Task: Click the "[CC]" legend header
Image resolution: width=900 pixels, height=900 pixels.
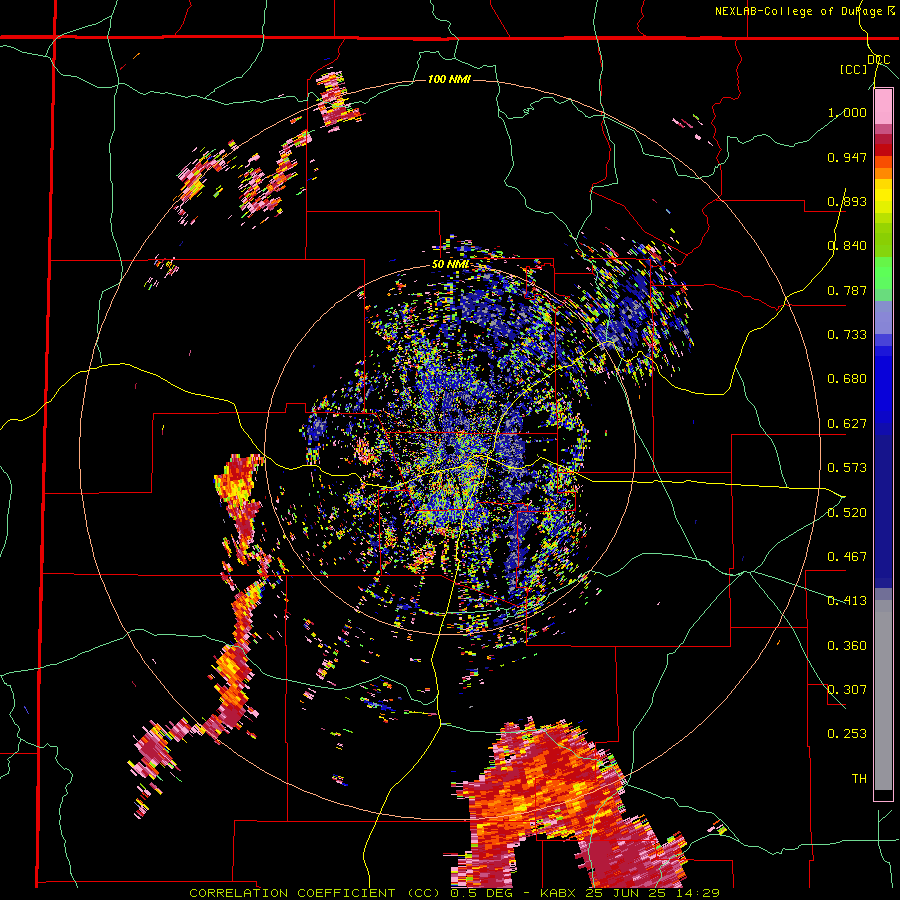Action: click(x=853, y=69)
